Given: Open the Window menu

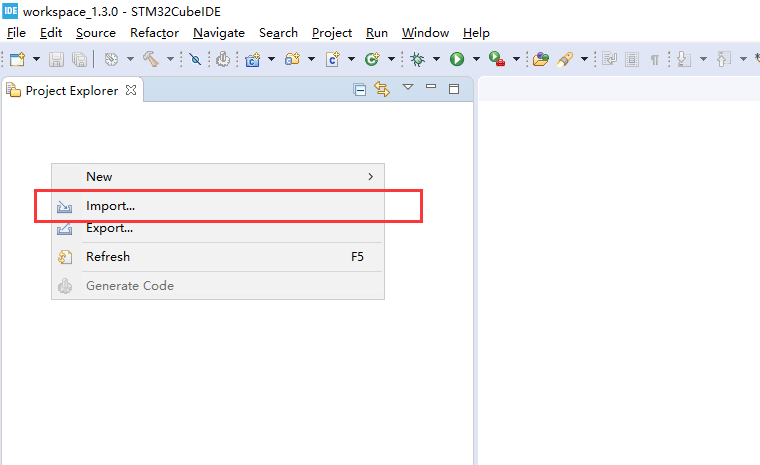Looking at the screenshot, I should coord(426,33).
